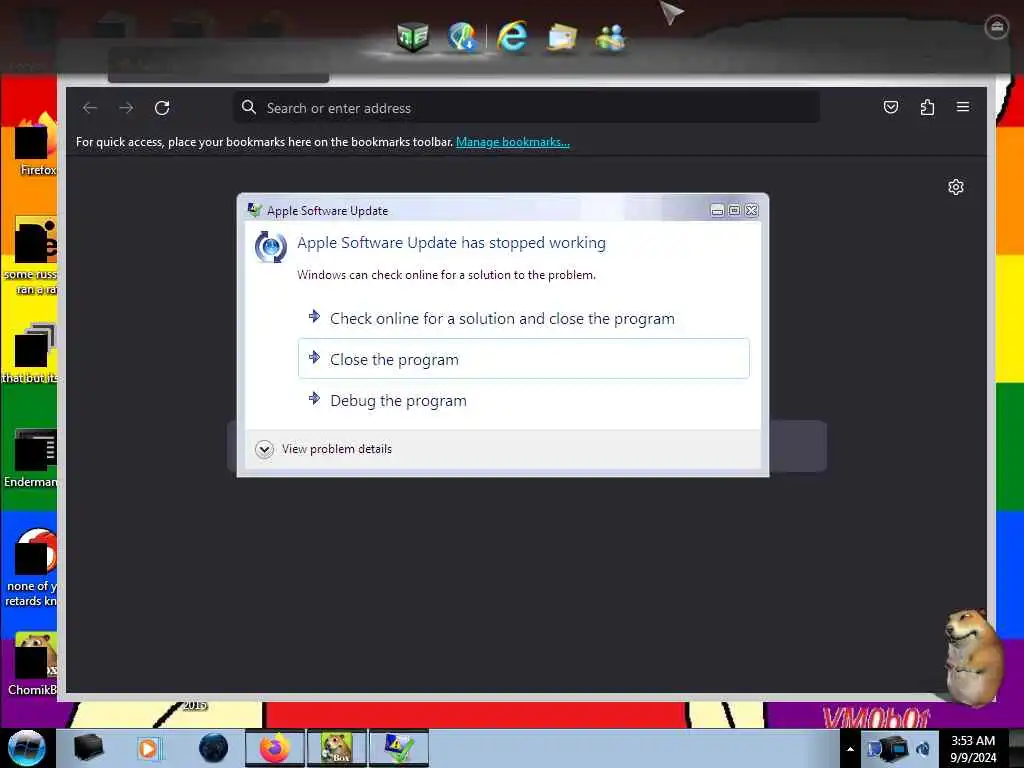Open the dark globe icon on taskbar
The image size is (1024, 768).
(x=213, y=748)
